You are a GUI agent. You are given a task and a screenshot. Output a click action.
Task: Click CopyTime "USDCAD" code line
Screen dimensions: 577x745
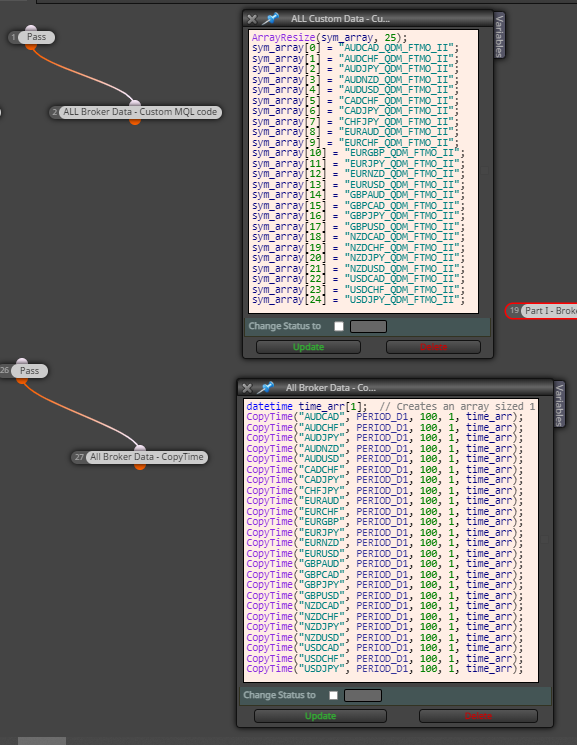click(385, 648)
